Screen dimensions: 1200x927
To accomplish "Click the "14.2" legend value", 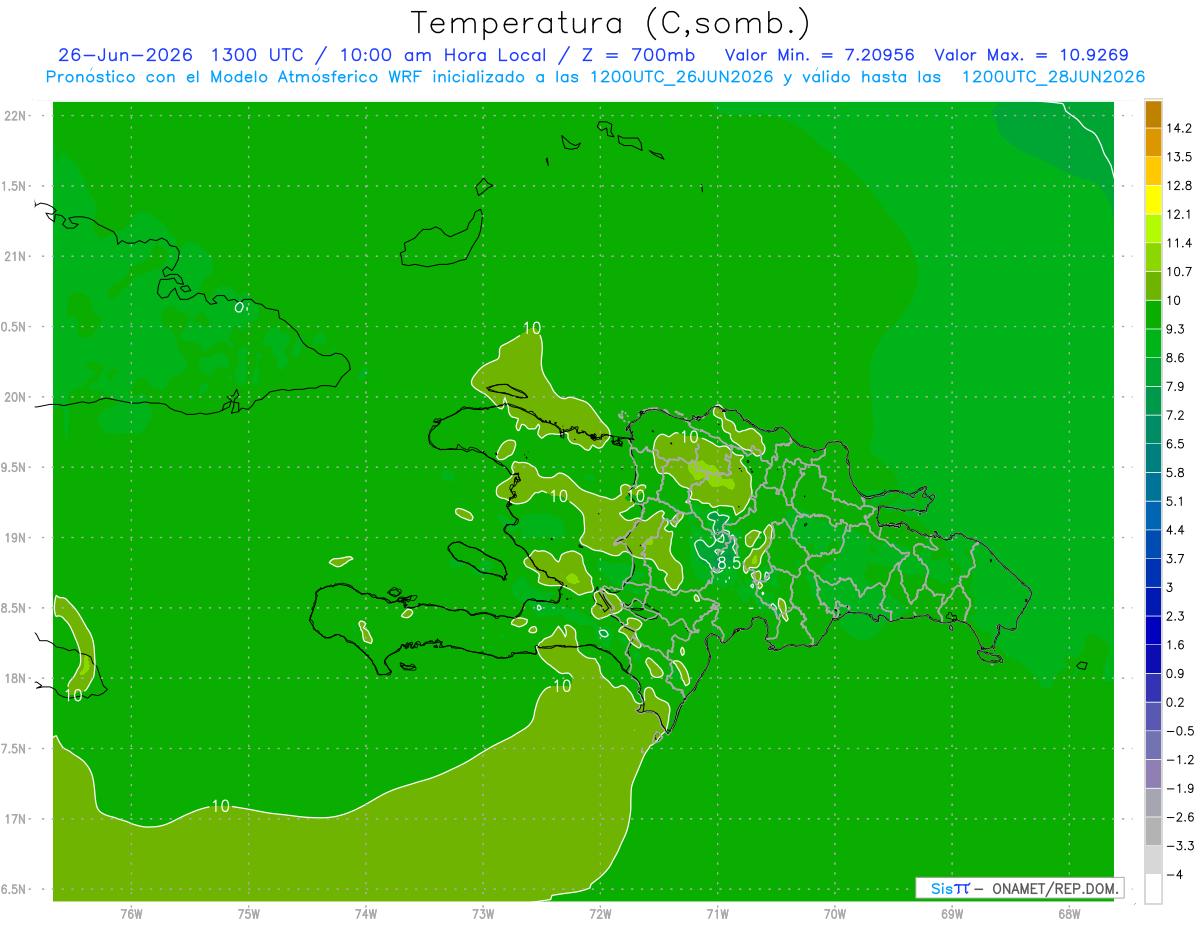I will [x=1180, y=128].
